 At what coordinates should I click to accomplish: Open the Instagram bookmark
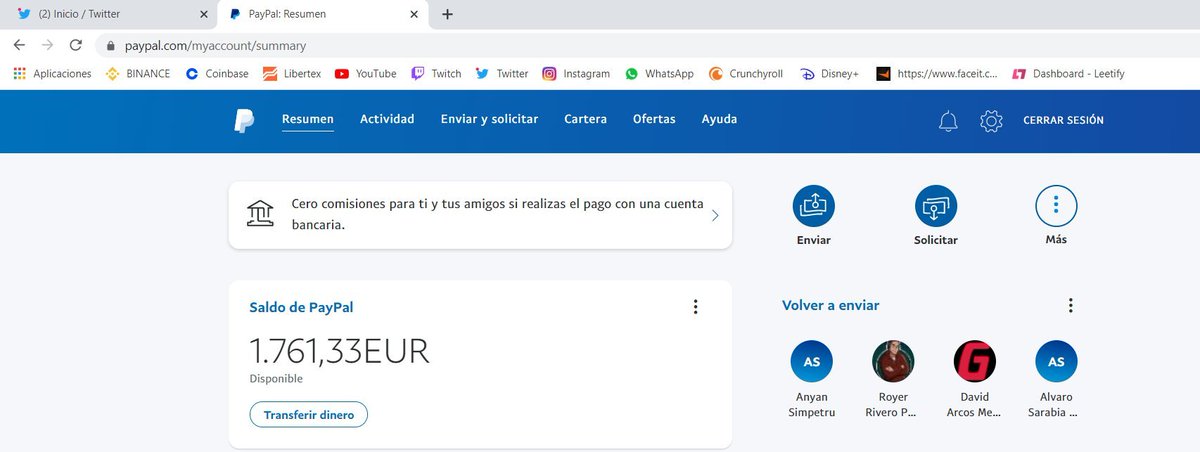576,73
